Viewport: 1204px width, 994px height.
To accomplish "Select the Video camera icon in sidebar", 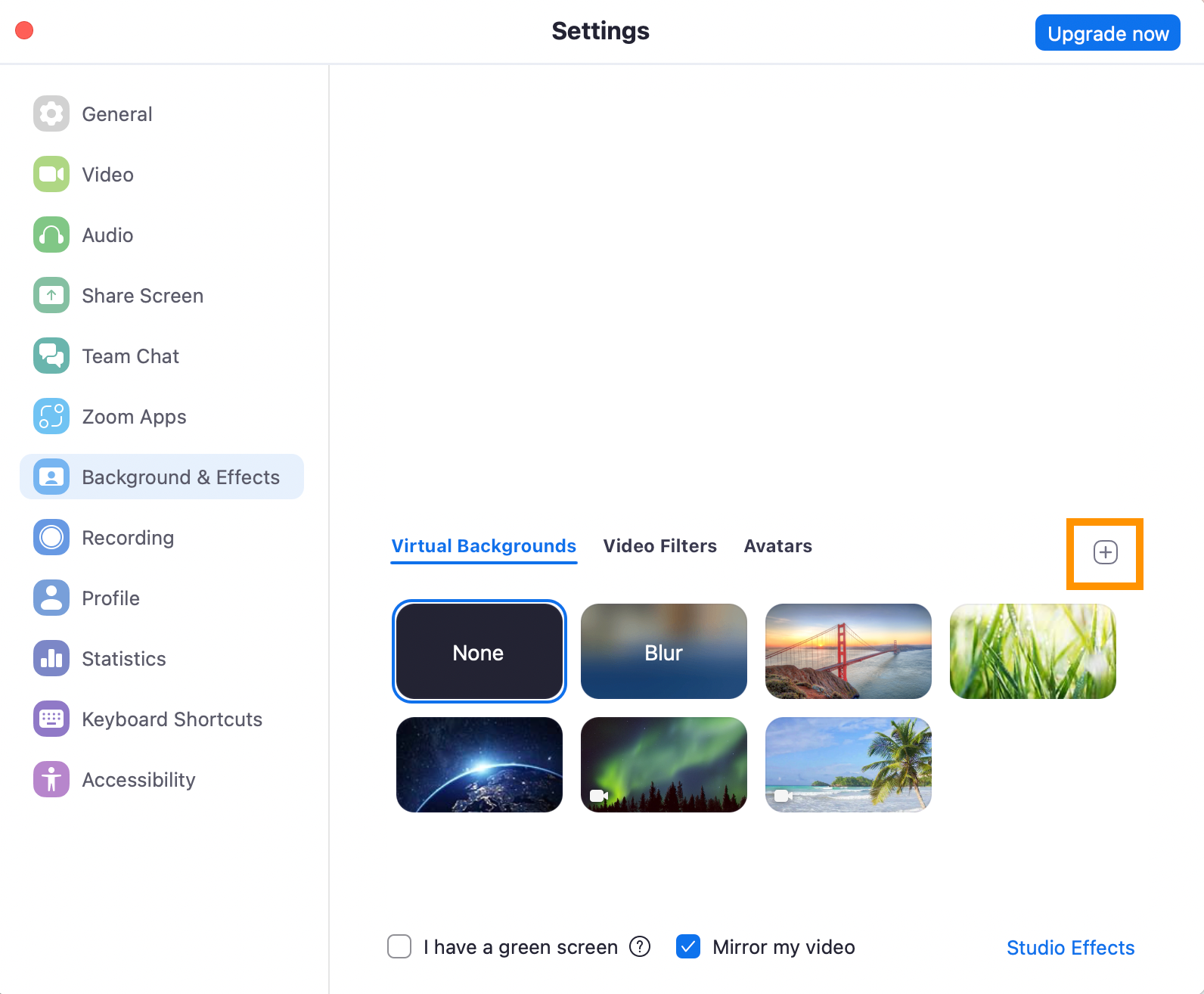I will [x=51, y=175].
